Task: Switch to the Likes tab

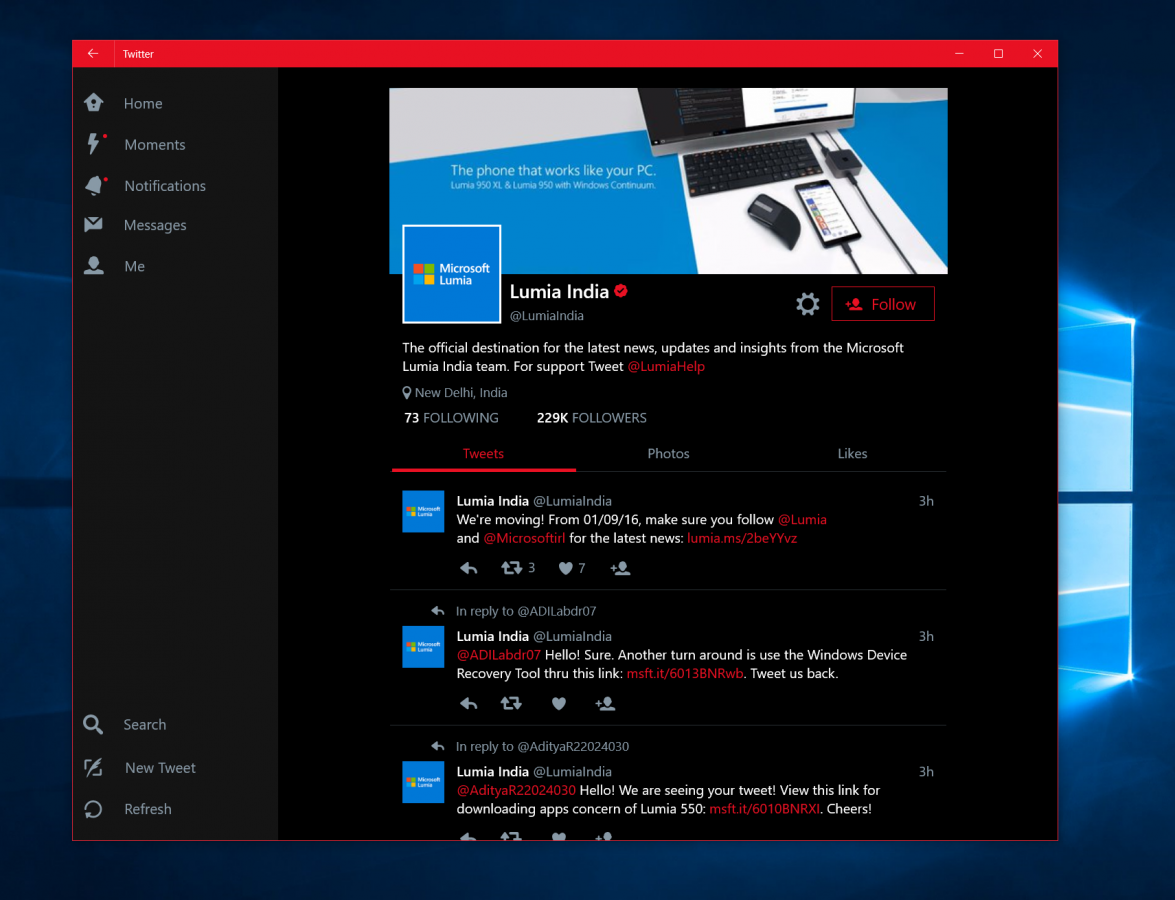Action: click(852, 453)
